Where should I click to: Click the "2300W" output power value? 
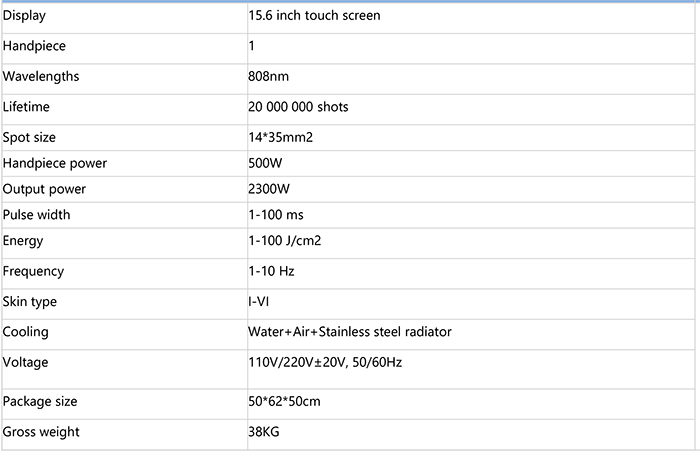pyautogui.click(x=269, y=189)
